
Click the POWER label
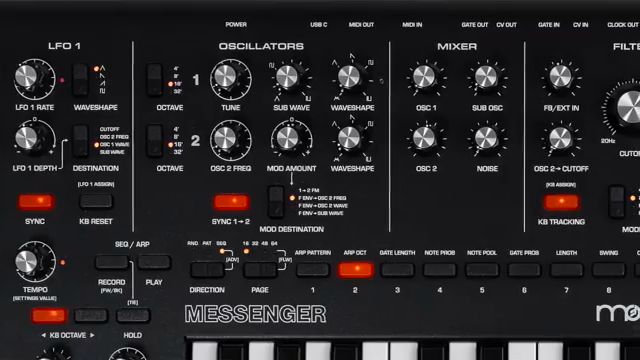236,24
